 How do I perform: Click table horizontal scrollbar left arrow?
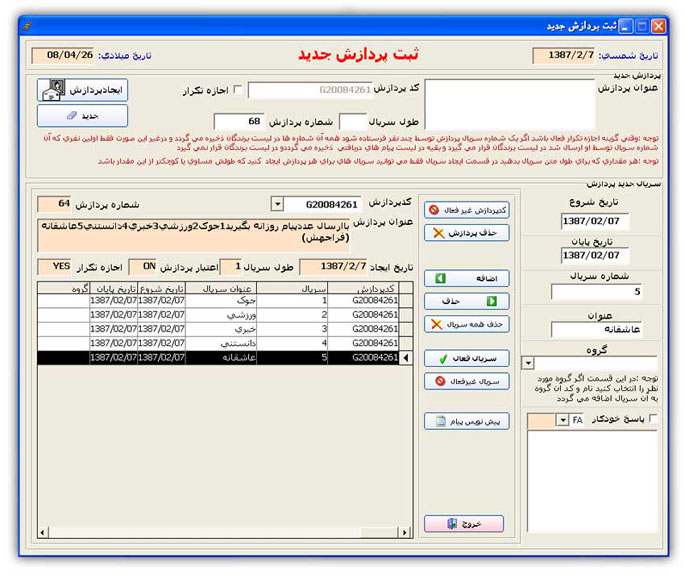[x=42, y=532]
